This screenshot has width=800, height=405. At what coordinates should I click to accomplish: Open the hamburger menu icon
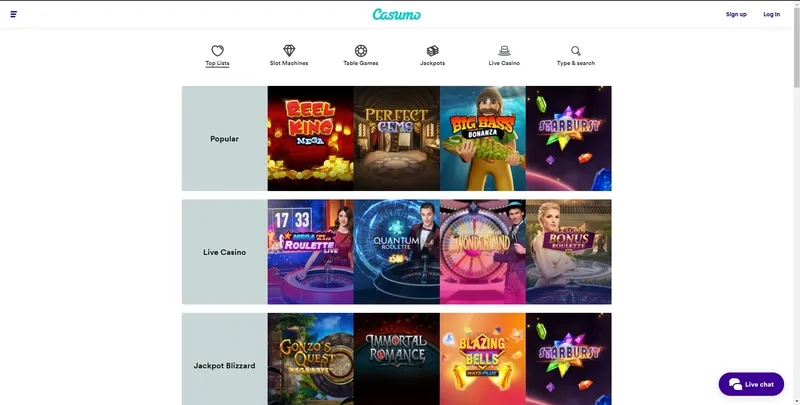[14, 14]
